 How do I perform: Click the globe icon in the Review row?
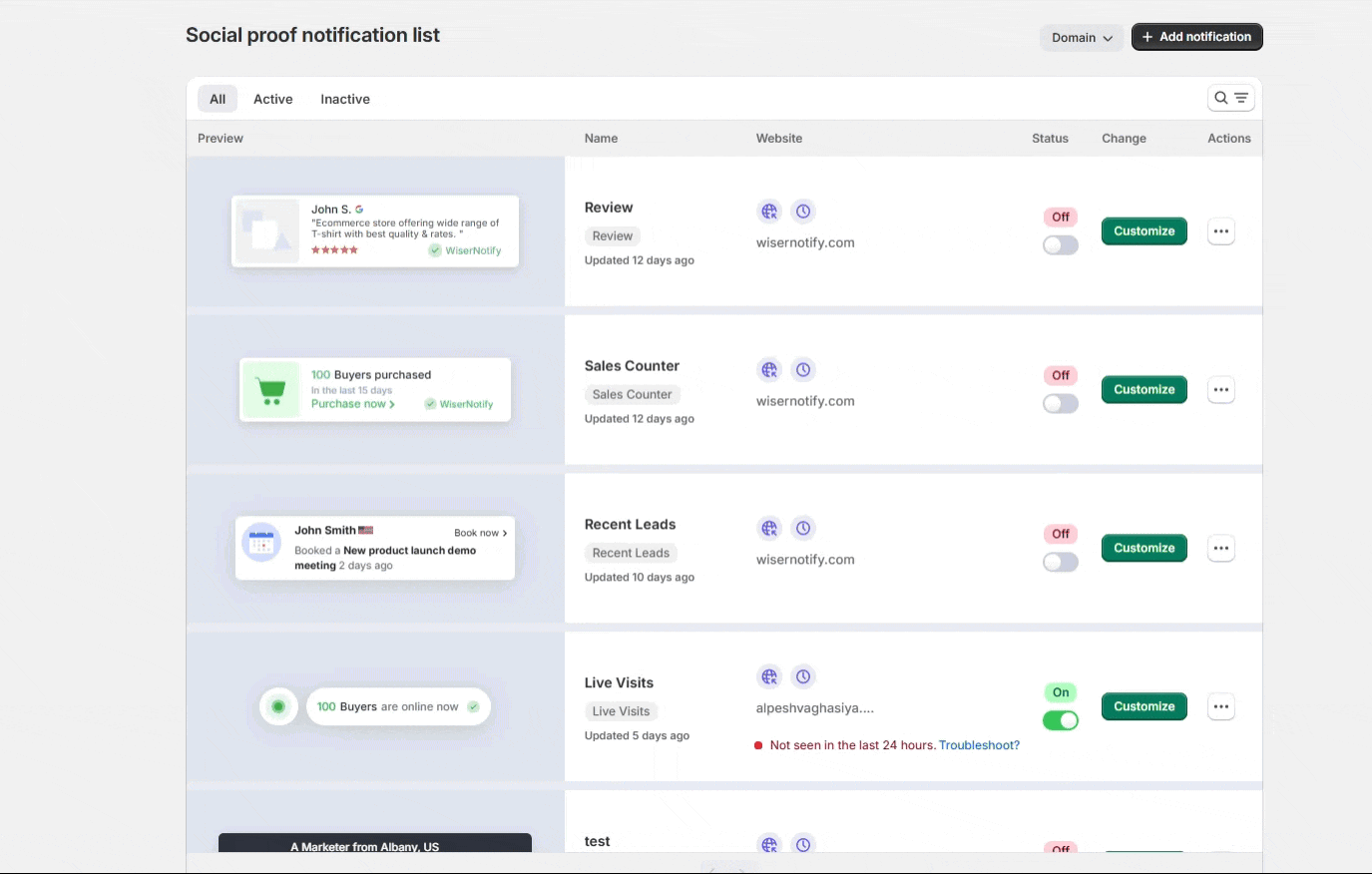[769, 212]
